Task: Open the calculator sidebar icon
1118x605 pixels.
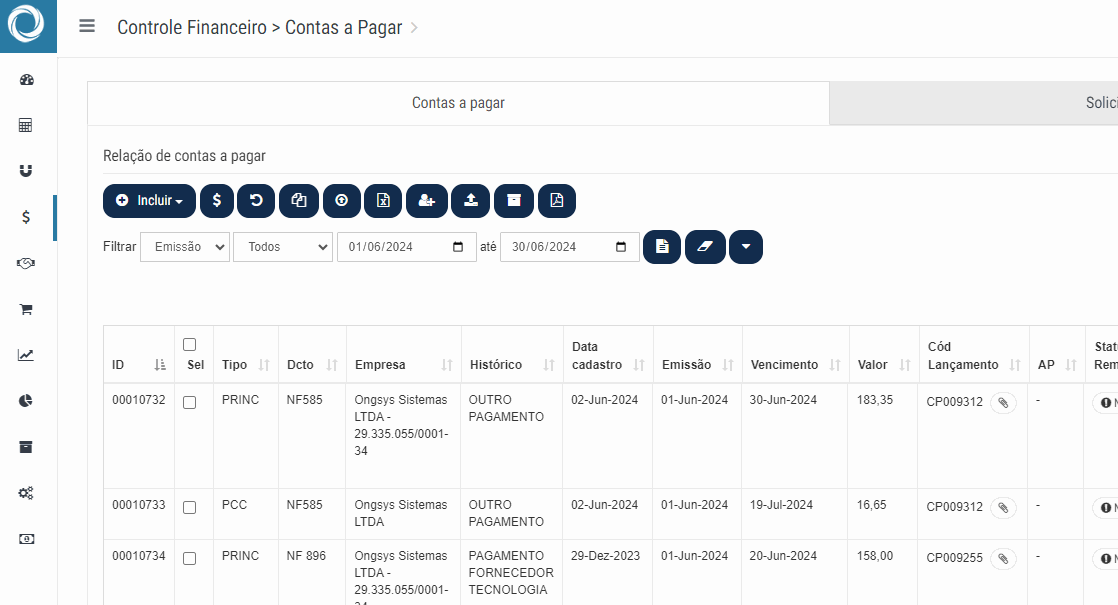Action: click(x=26, y=125)
